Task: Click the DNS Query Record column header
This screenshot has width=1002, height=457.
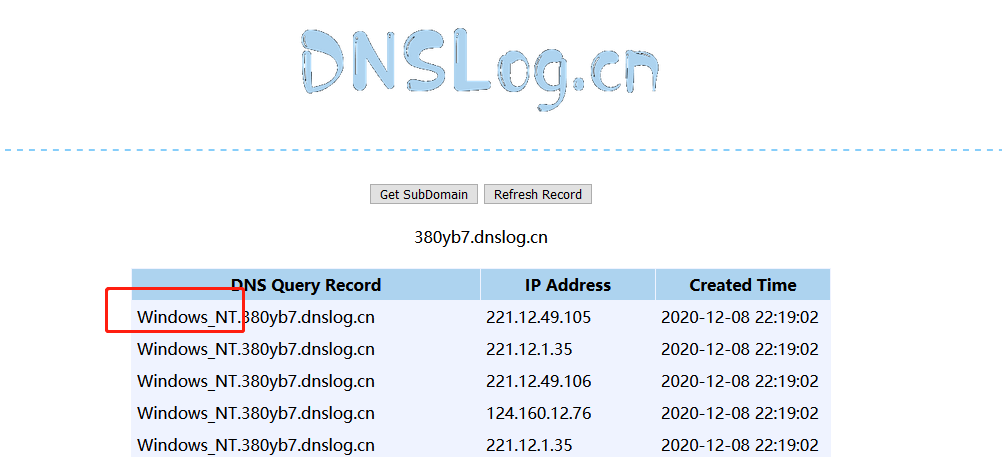Action: point(306,284)
